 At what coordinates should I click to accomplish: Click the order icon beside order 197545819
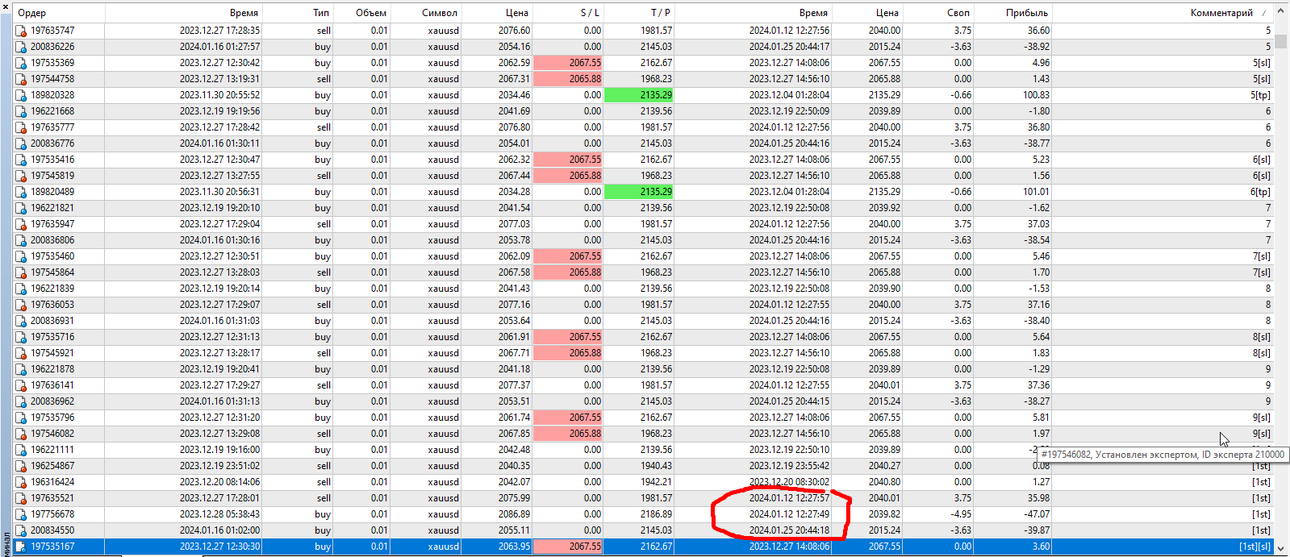coord(21,175)
